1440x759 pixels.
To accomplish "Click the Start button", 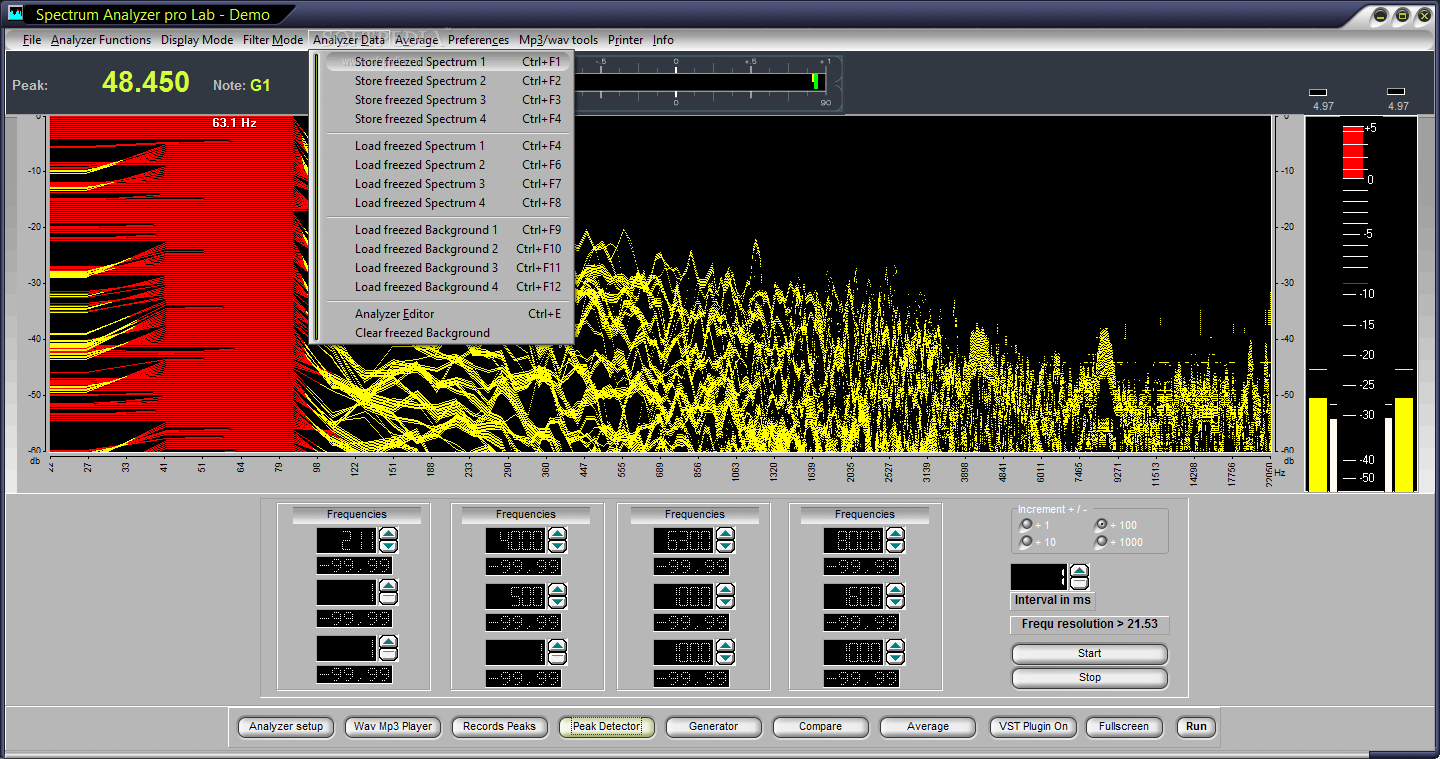I will (x=1090, y=654).
